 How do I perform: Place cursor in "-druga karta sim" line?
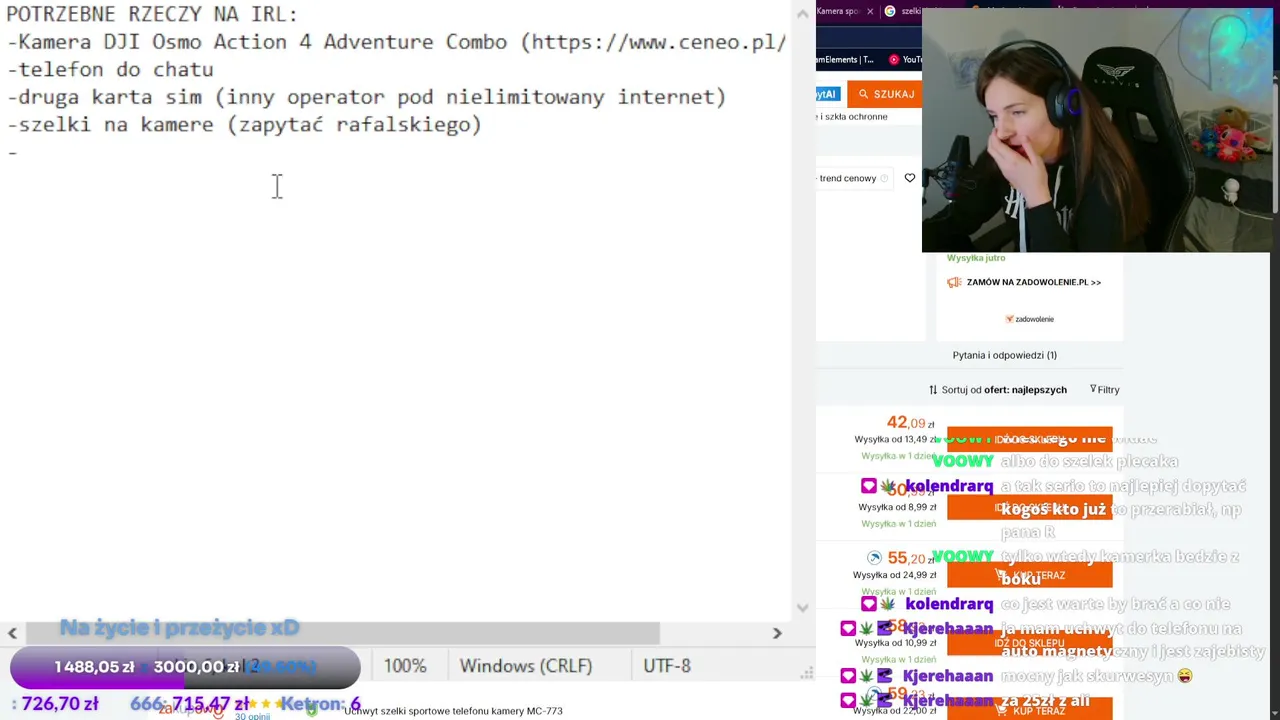click(x=366, y=97)
